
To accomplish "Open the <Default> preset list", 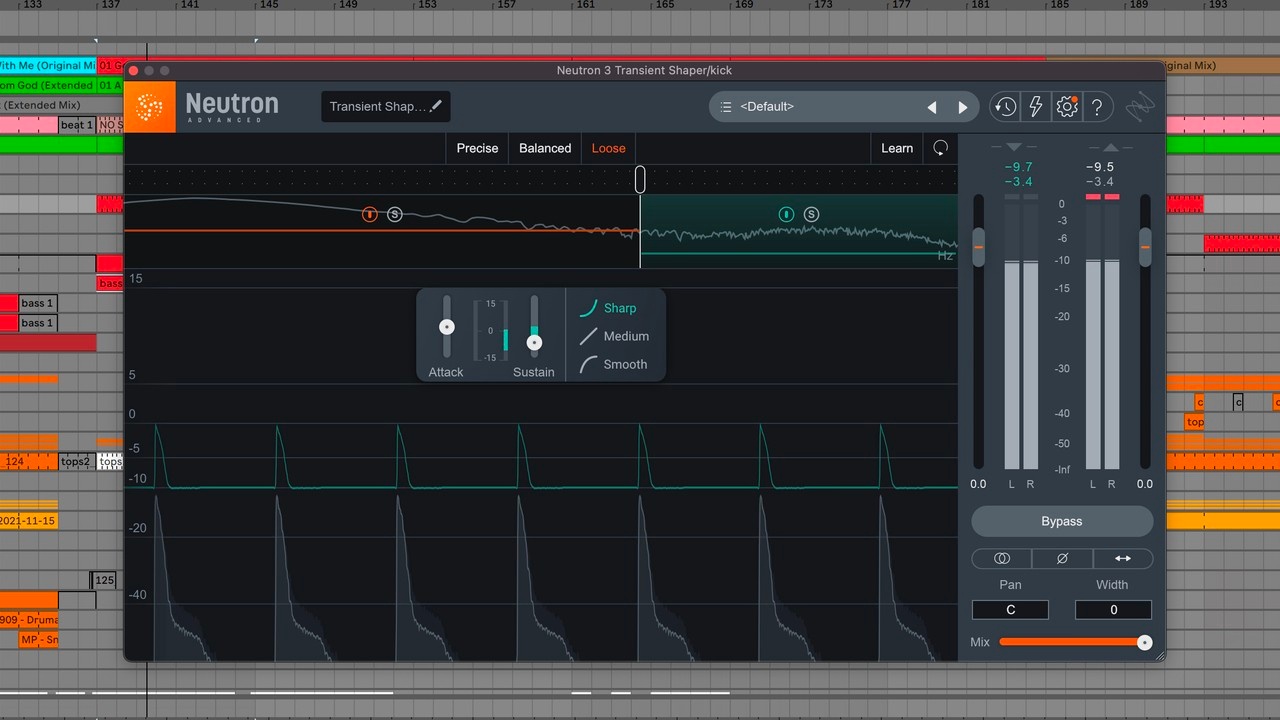I will [766, 107].
